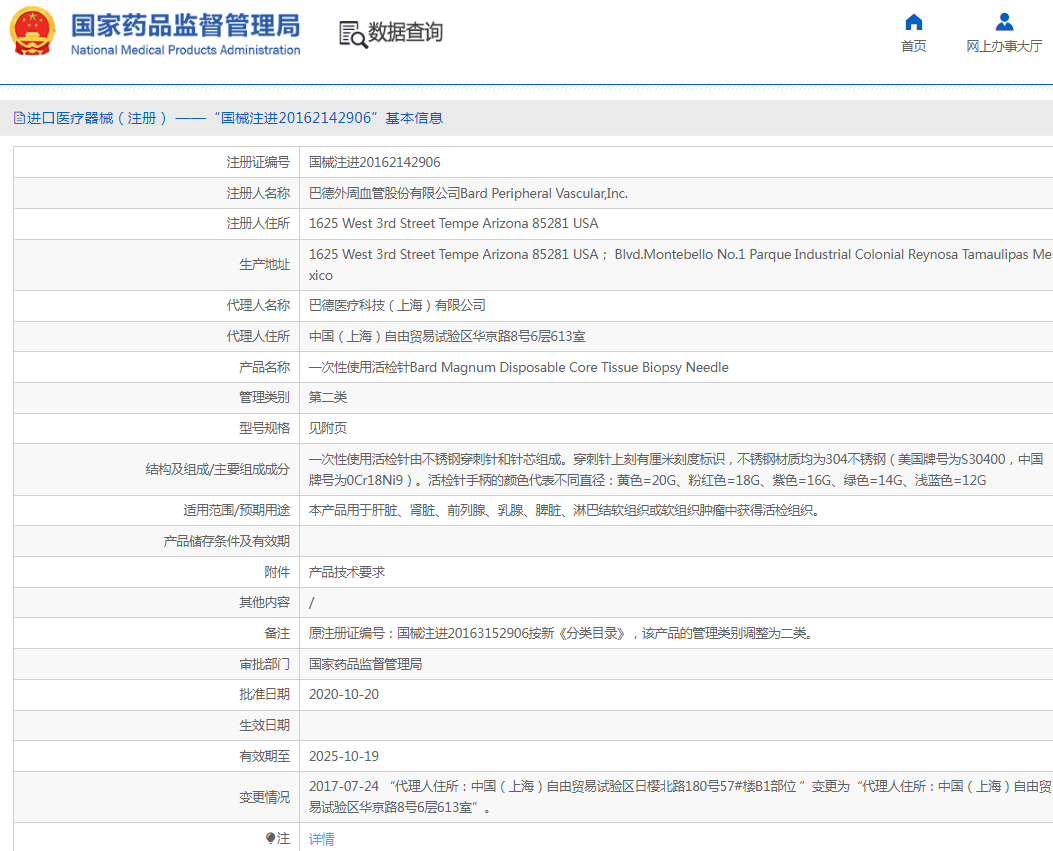Select approval date 2020-10-20

(344, 695)
